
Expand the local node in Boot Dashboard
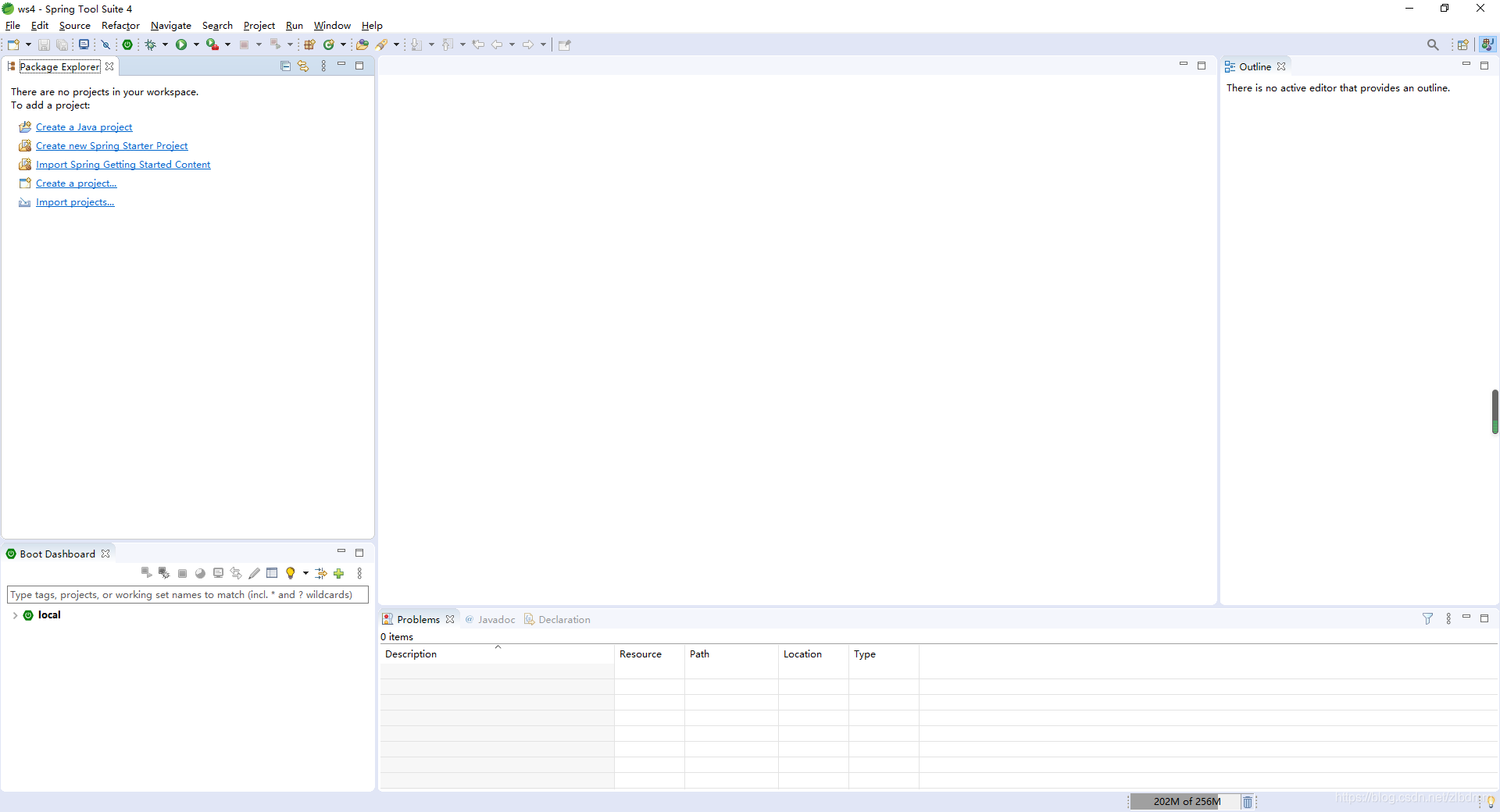click(15, 615)
